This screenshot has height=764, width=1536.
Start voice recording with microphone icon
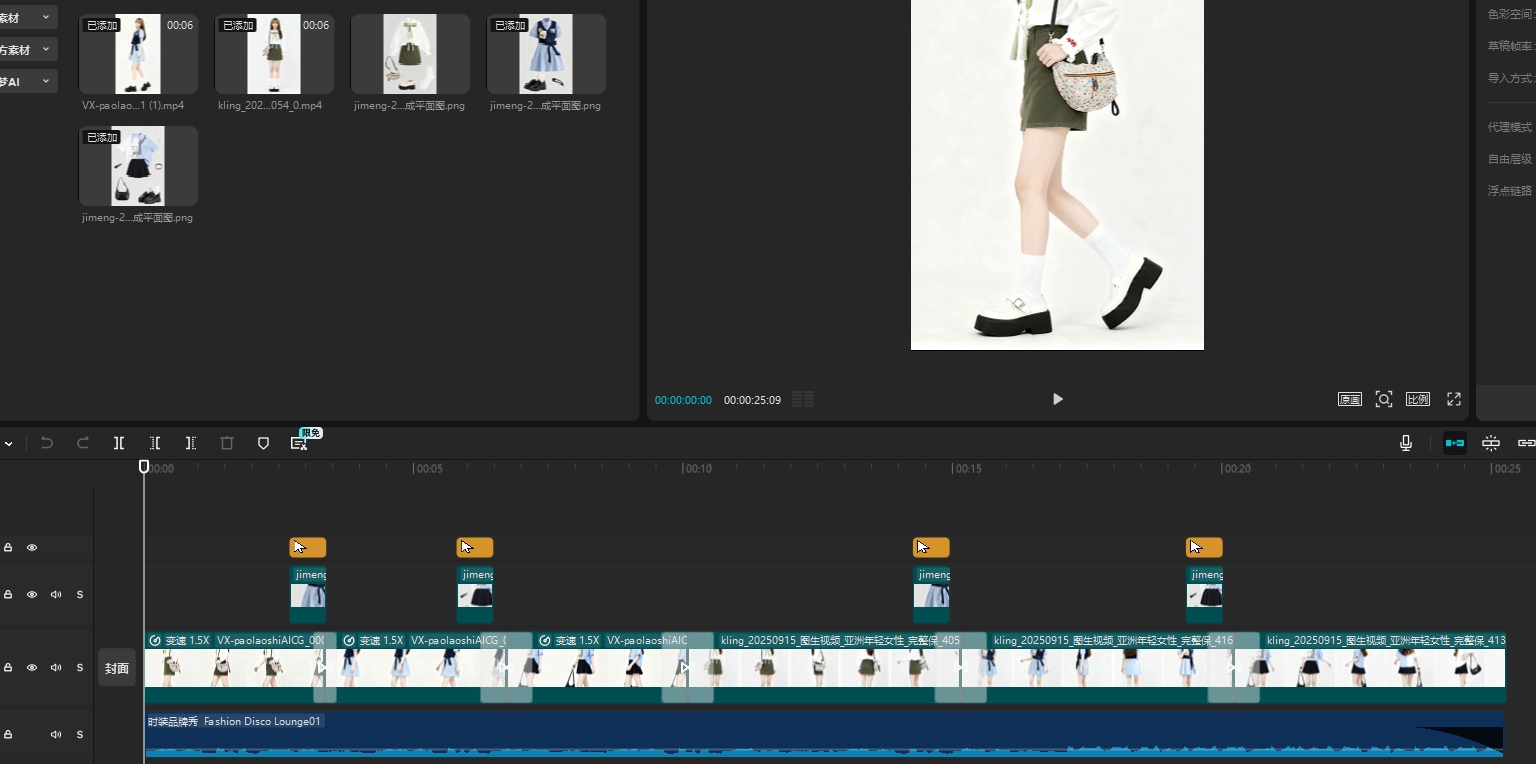[x=1406, y=443]
